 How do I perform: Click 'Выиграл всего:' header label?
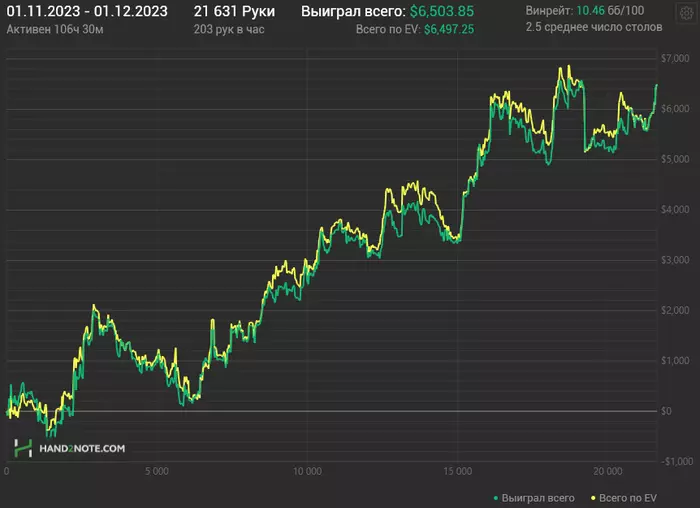353,11
